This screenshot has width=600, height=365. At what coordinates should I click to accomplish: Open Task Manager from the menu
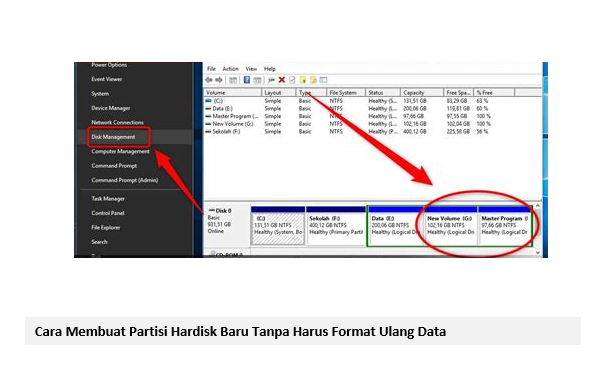coord(108,199)
